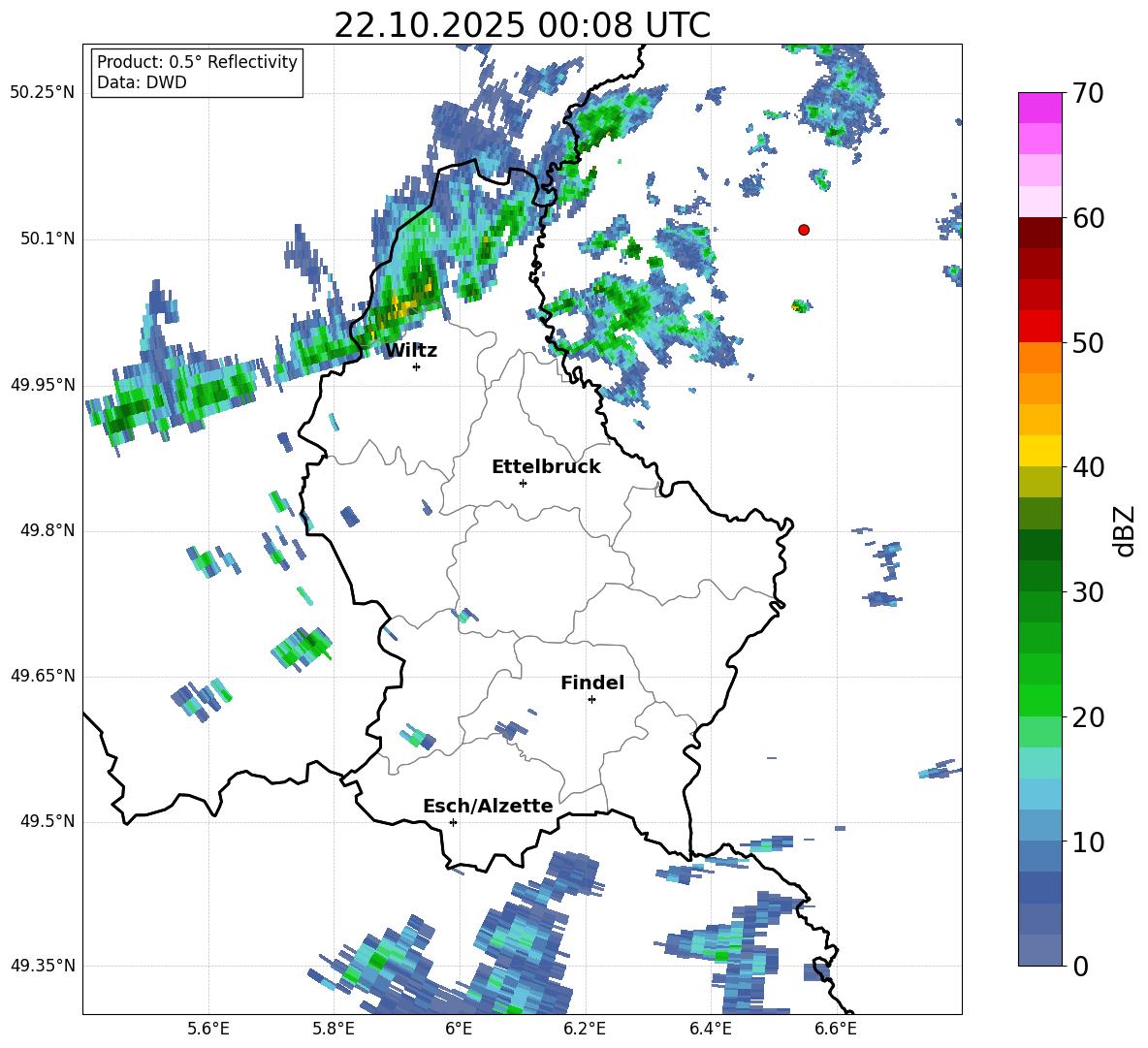Click the colorbar label 50
This screenshot has height=1048, width=1148.
pos(1088,343)
